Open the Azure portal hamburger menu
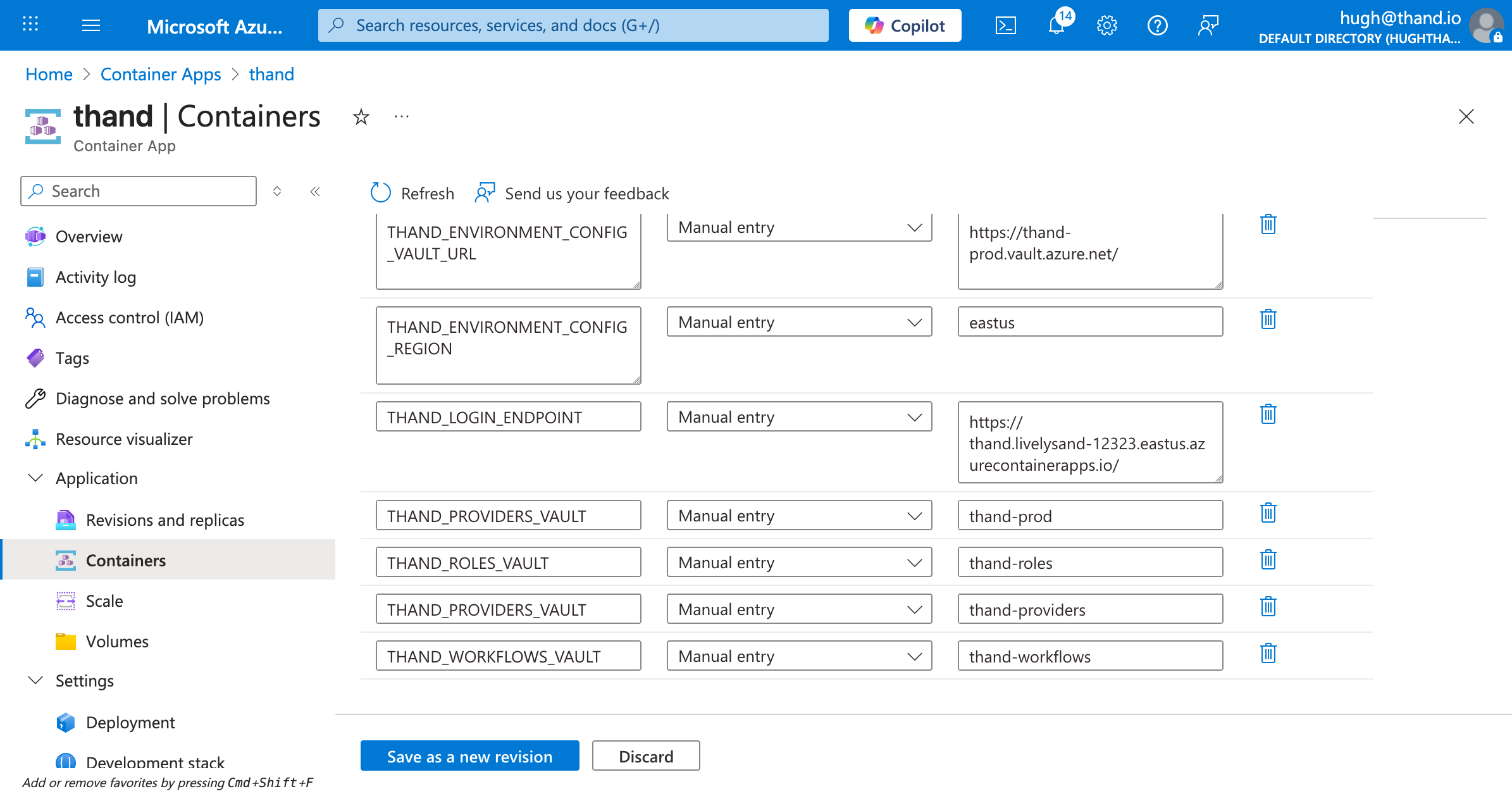This screenshot has height=796, width=1512. point(91,25)
